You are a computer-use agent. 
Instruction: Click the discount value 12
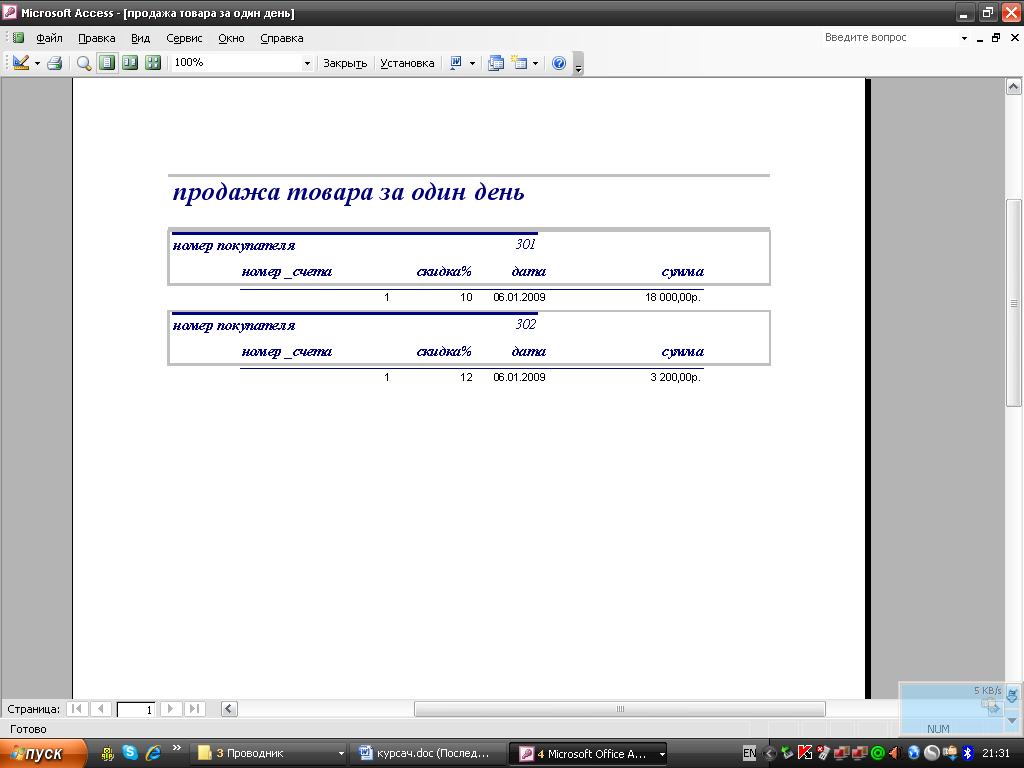coord(466,377)
